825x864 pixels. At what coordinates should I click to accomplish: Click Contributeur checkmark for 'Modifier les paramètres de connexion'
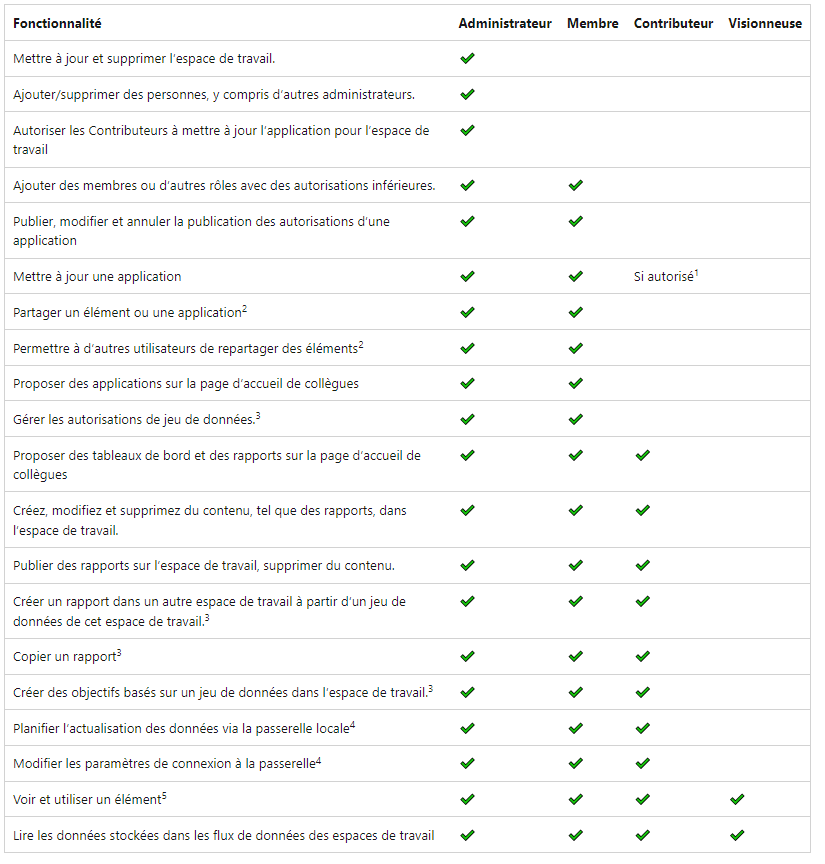click(642, 763)
